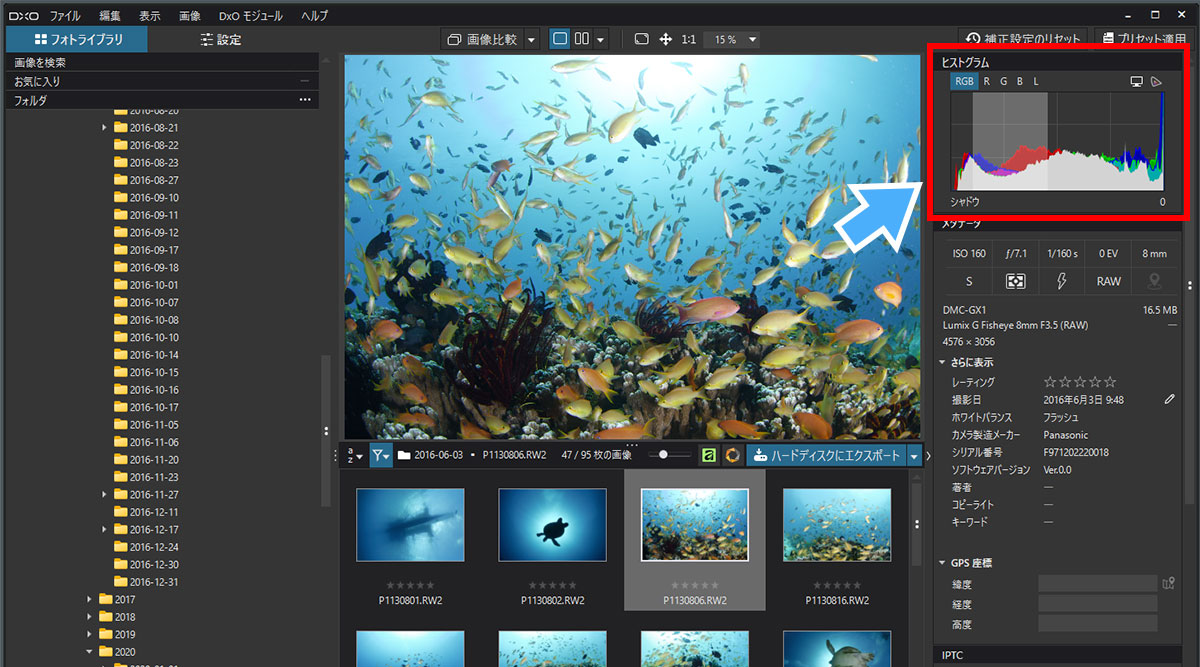Set zoom to 1:1

click(x=689, y=40)
